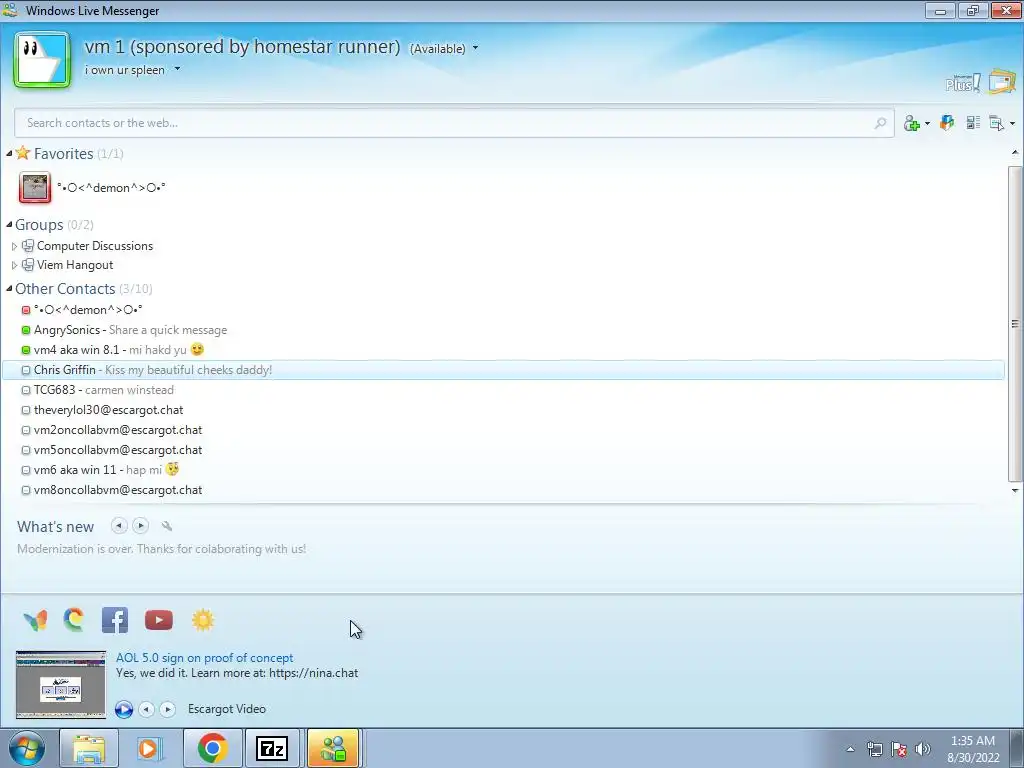Click in the Search contacts field
Image resolution: width=1024 pixels, height=768 pixels.
click(454, 123)
